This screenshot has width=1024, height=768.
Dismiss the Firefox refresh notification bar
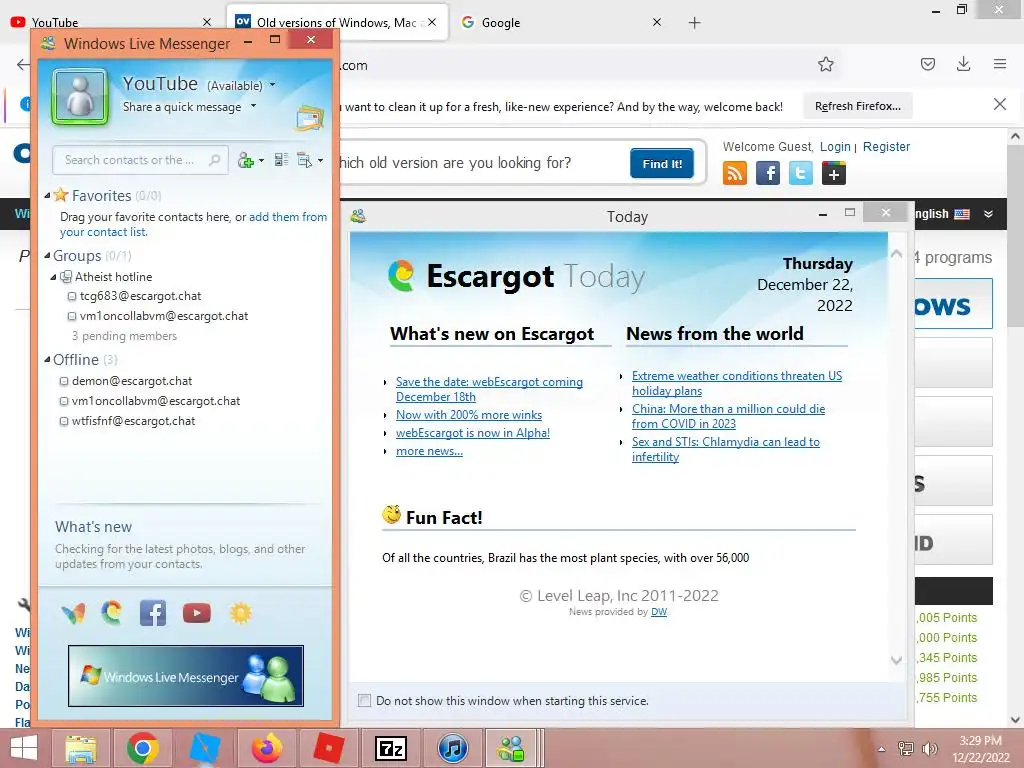pyautogui.click(x=999, y=104)
